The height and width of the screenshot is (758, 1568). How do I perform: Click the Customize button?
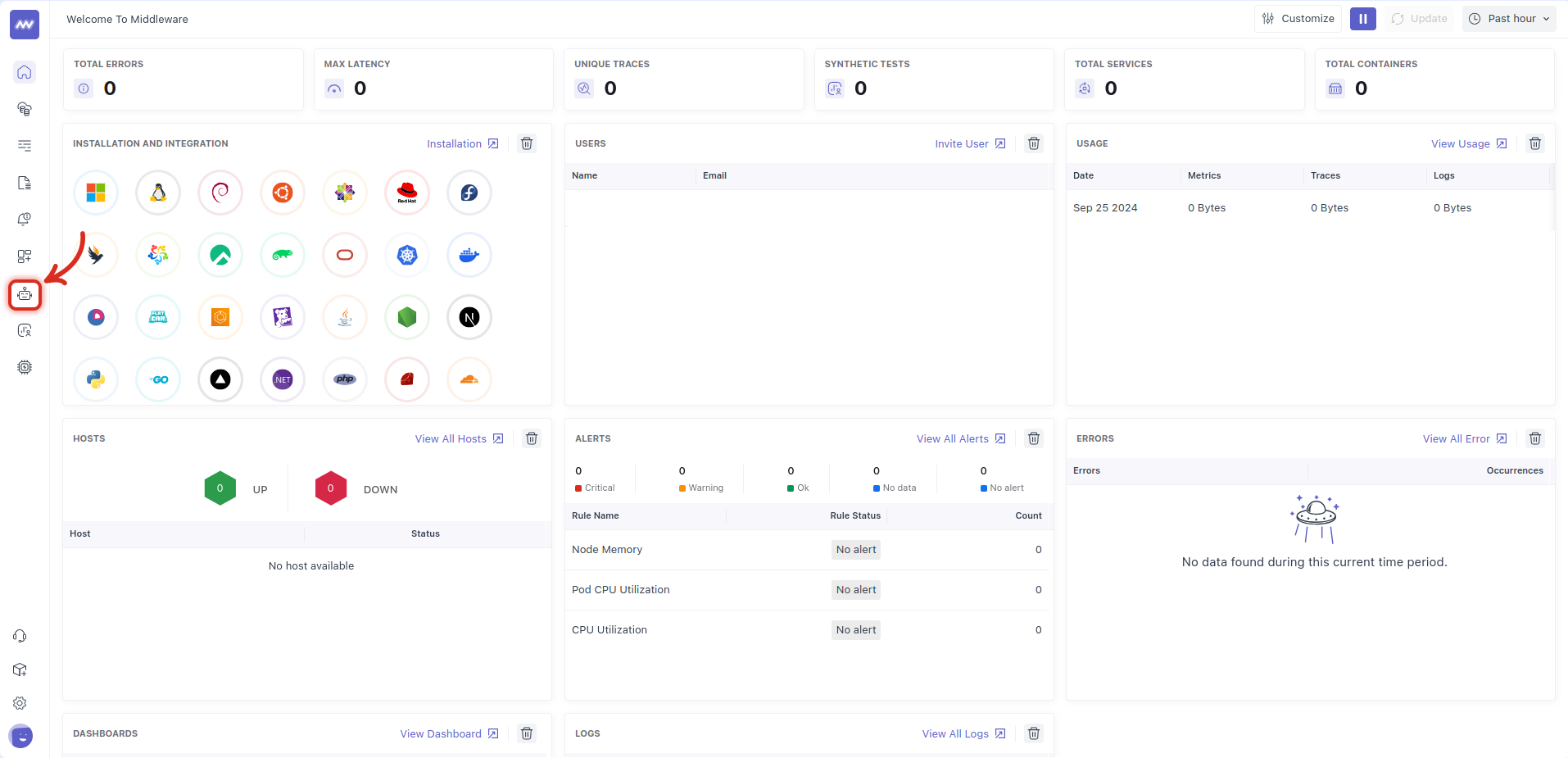(1298, 18)
